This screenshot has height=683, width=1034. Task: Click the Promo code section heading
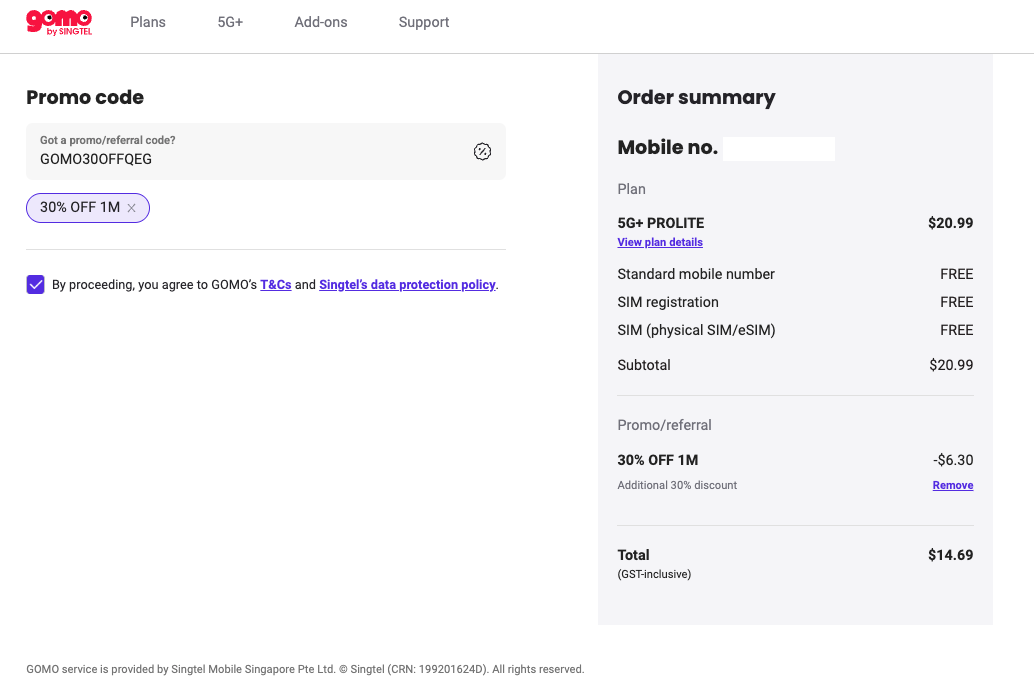(x=85, y=97)
